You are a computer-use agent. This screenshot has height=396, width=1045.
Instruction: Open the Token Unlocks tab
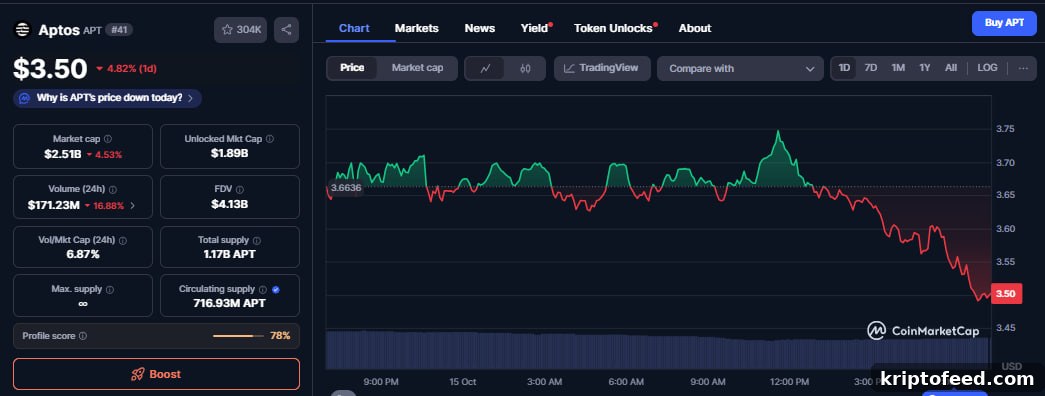(x=613, y=28)
